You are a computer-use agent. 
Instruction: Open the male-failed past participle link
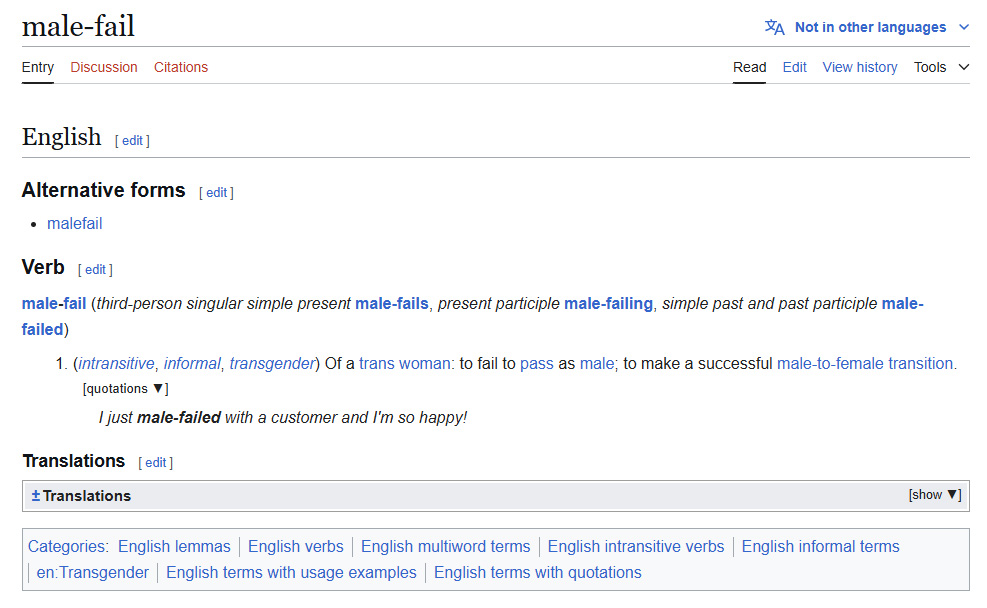(902, 303)
